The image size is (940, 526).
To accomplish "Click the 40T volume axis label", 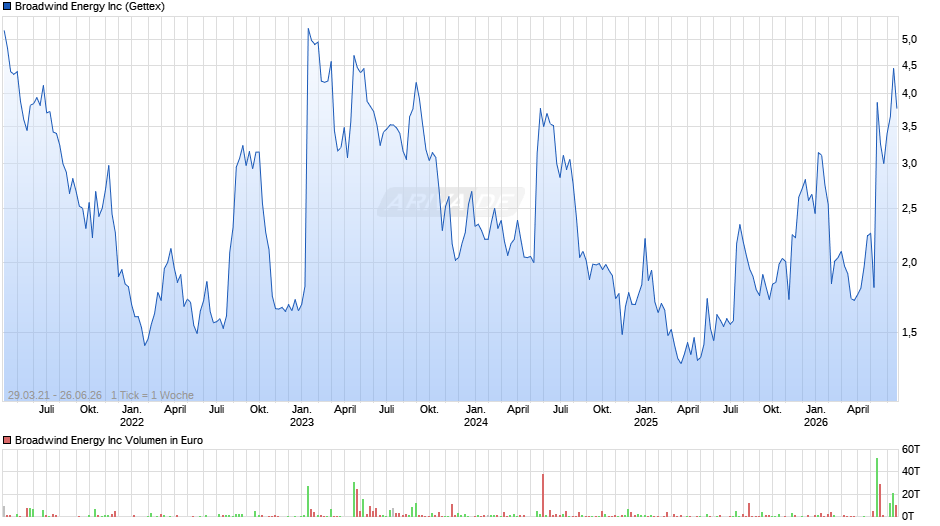I will pyautogui.click(x=911, y=471).
